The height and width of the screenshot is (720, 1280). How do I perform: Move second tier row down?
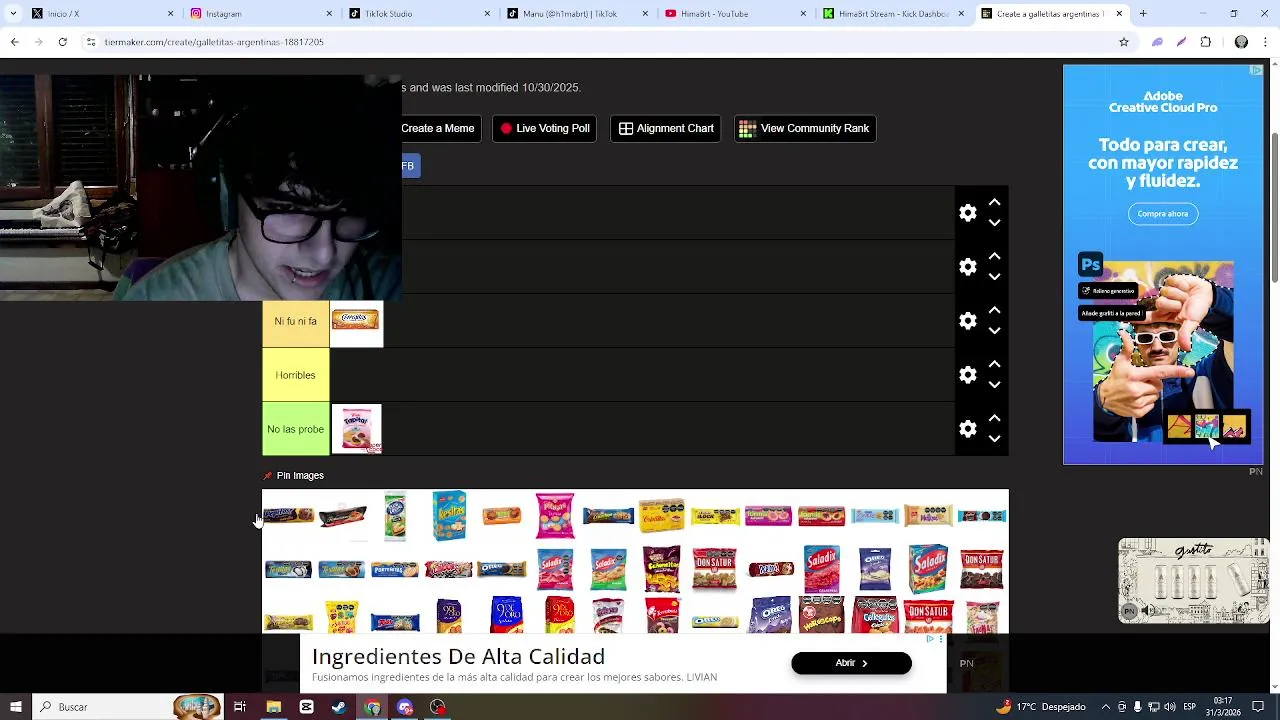[x=994, y=277]
